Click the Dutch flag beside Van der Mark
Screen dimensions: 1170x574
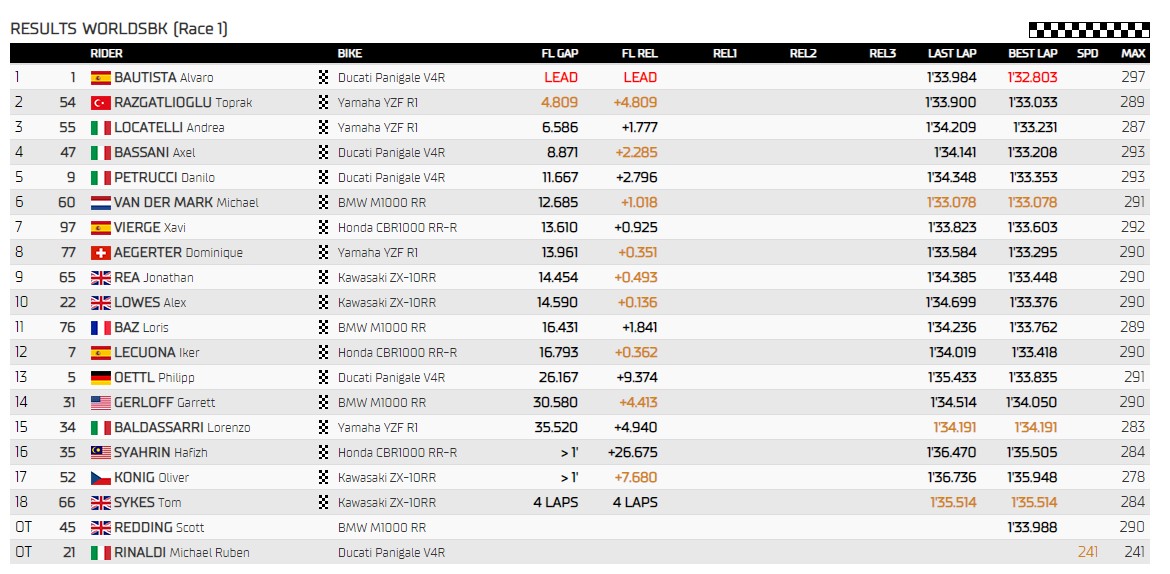click(100, 202)
